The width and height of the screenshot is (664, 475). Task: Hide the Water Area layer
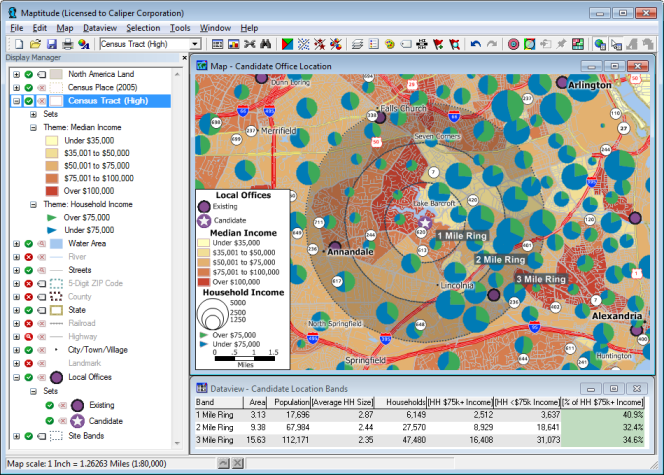30,243
